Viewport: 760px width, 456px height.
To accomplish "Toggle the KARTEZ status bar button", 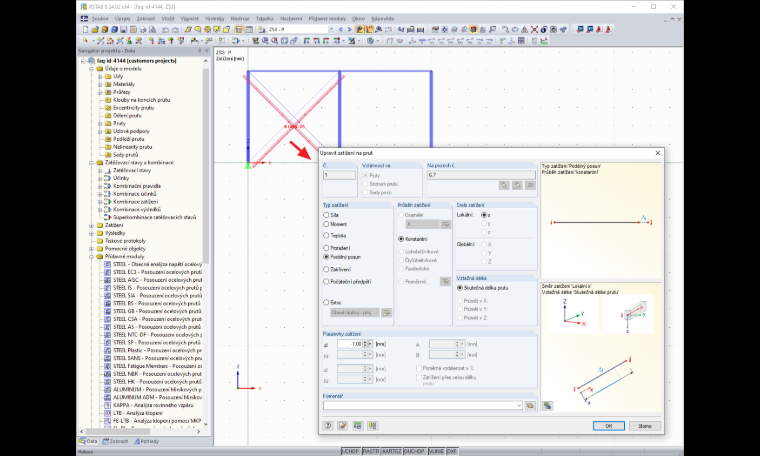I will coord(392,451).
